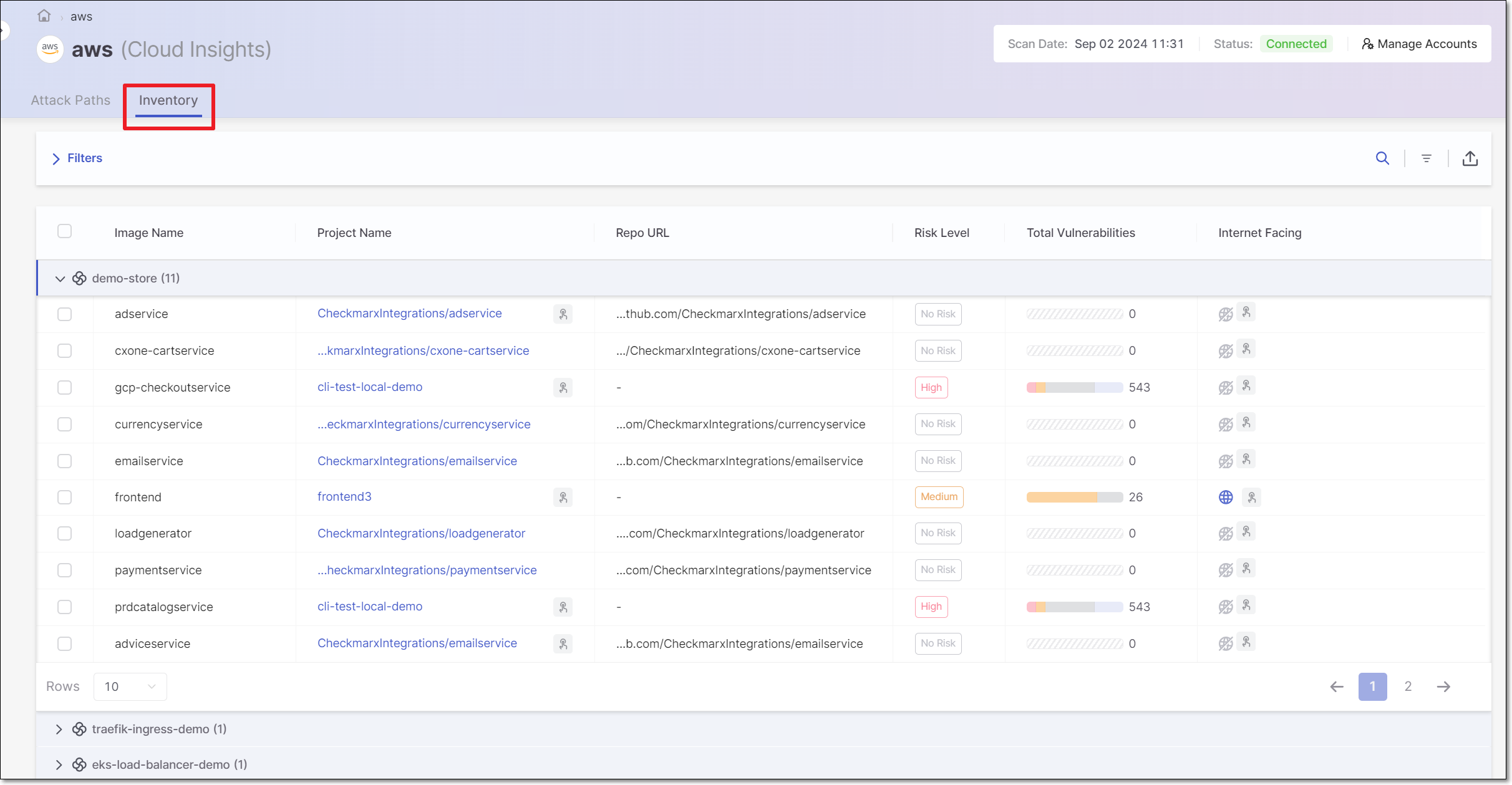Click the crossed globe icon in prdcatalogservice row
Image resolution: width=1512 pixels, height=785 pixels.
pos(1226,607)
